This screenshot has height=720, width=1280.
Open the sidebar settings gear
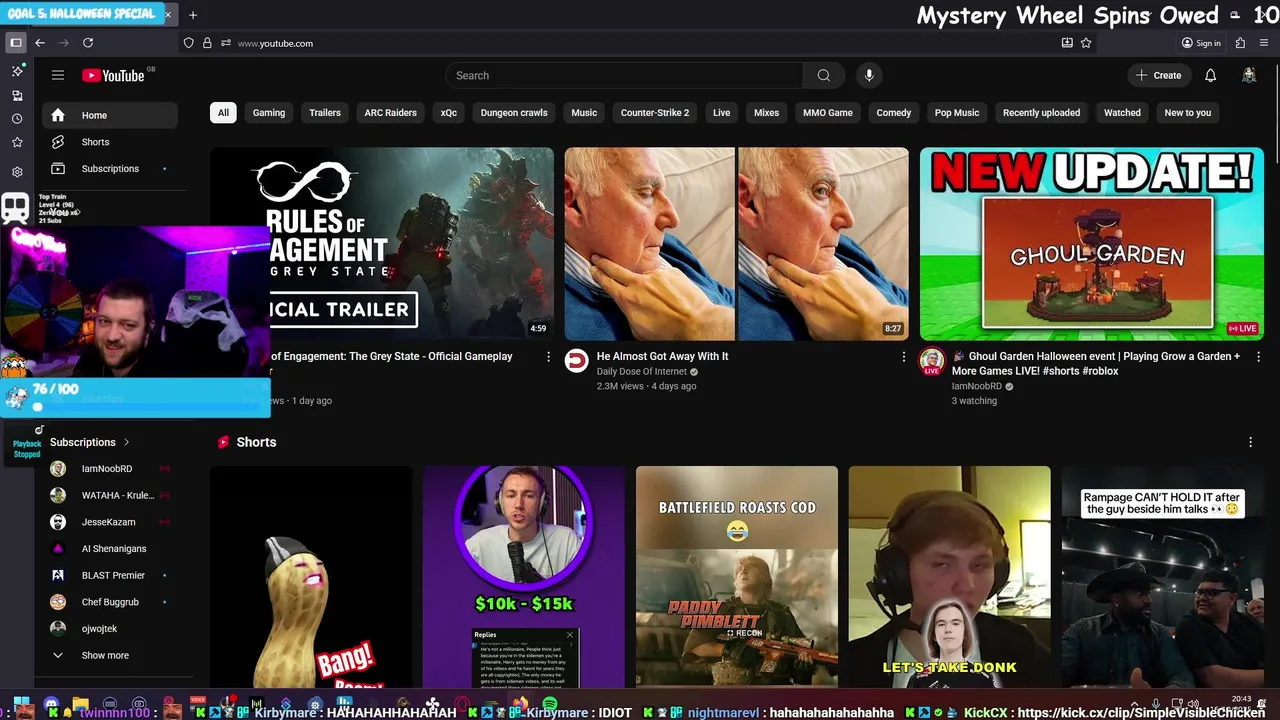point(17,172)
